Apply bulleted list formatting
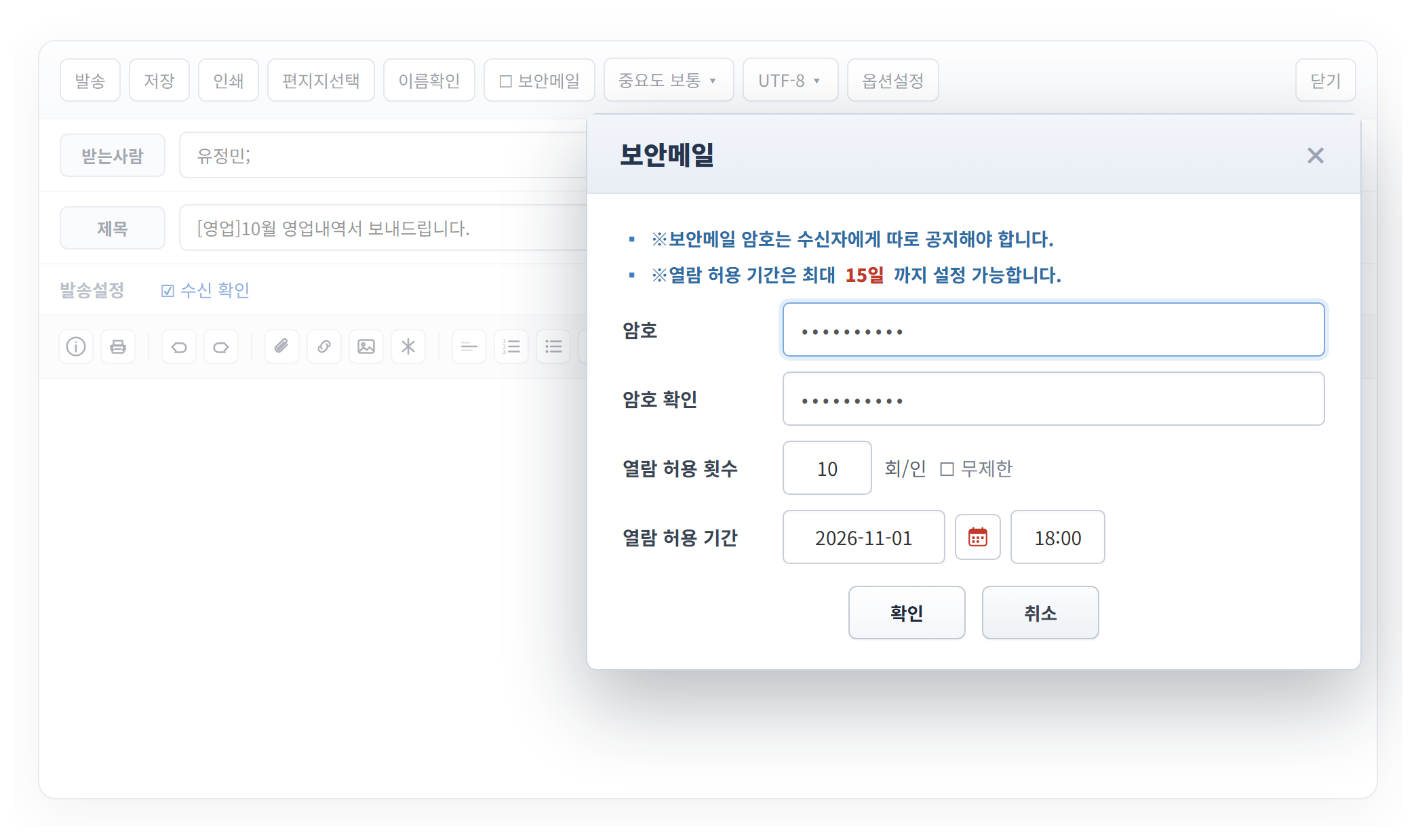 coord(553,347)
